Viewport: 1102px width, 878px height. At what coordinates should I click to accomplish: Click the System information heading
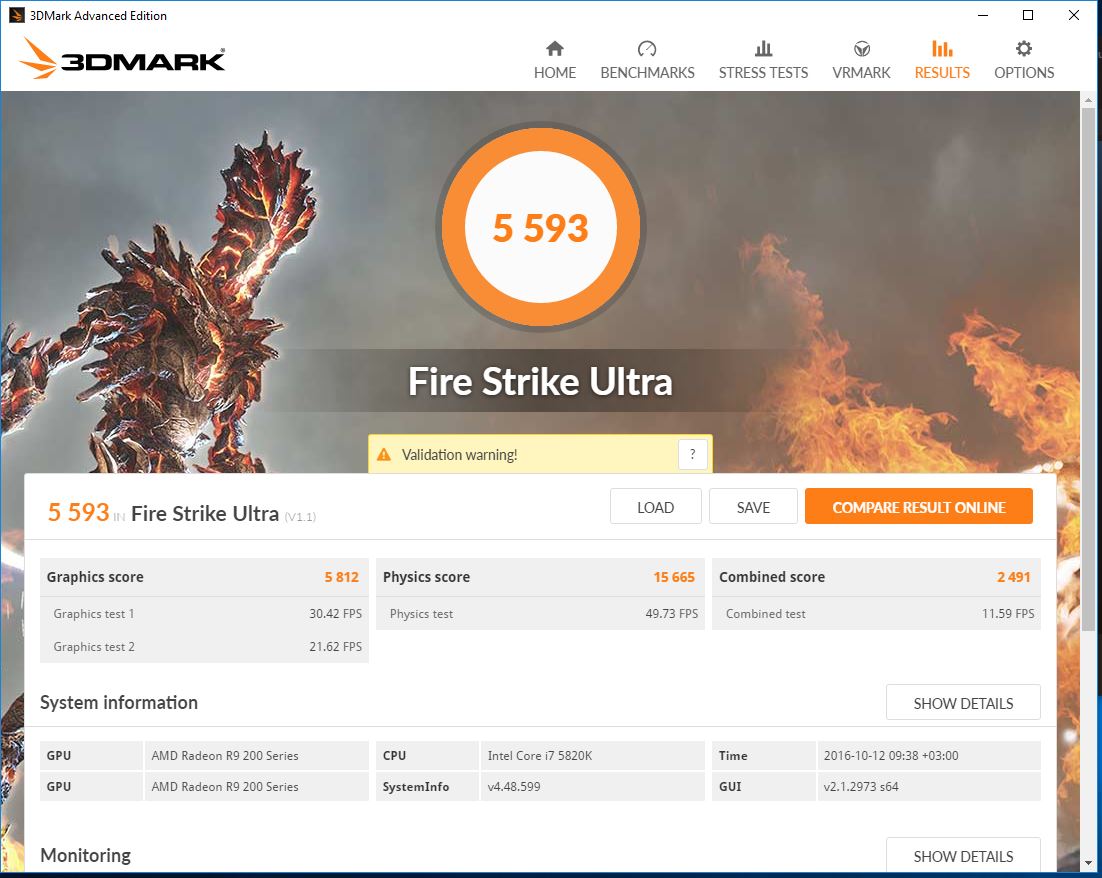pos(119,702)
